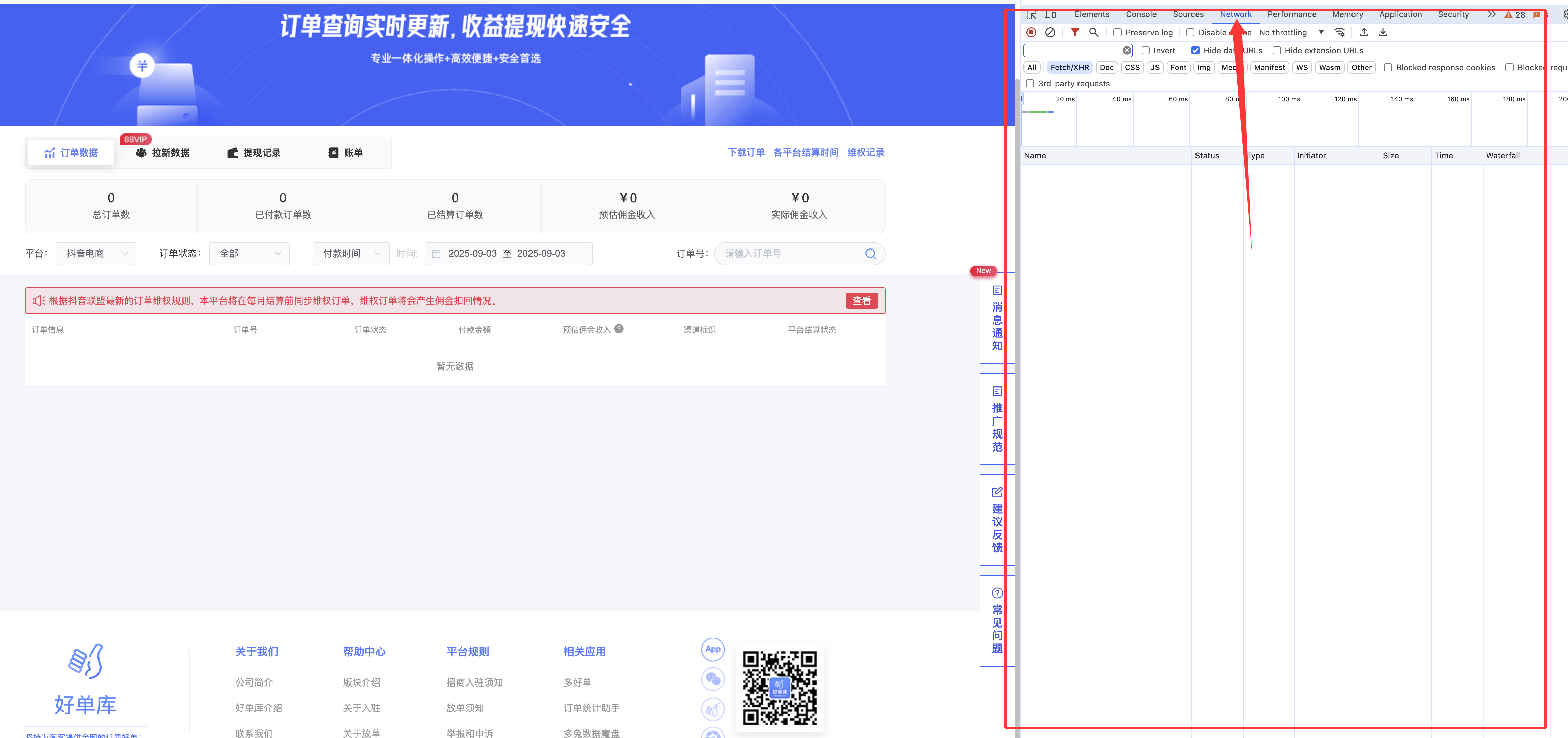Toggle the Invert filter checkbox
The height and width of the screenshot is (738, 1568).
1145,50
